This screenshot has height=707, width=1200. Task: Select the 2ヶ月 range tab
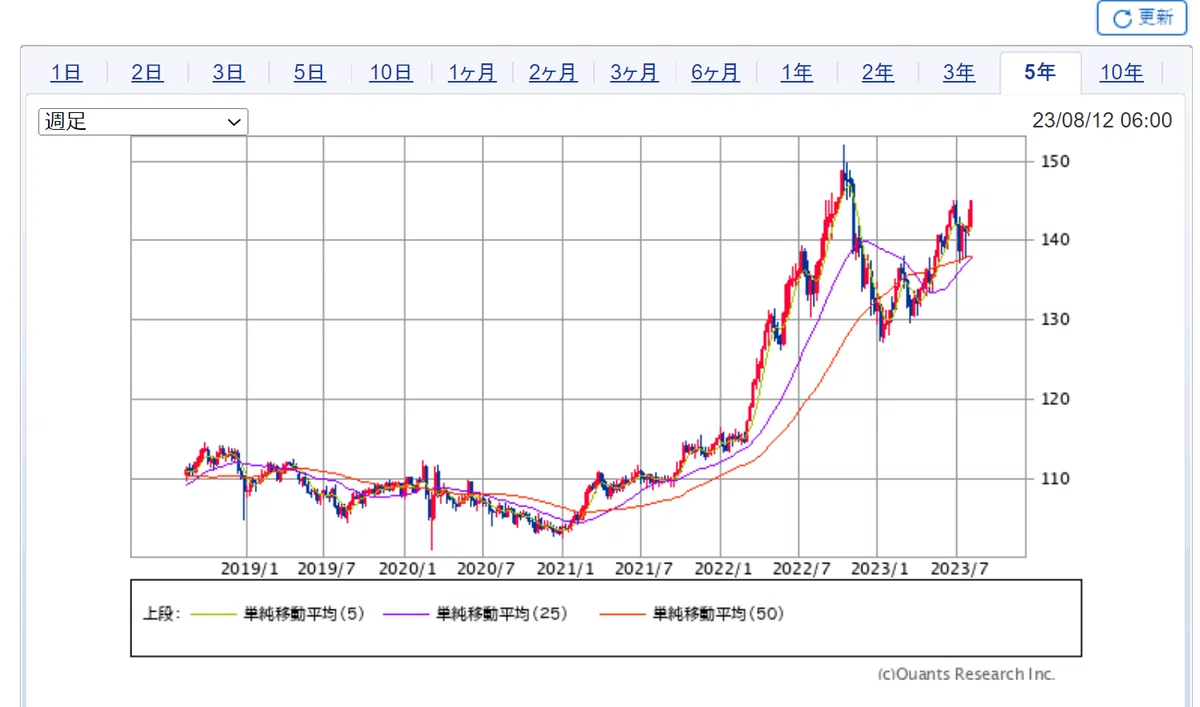(x=553, y=72)
